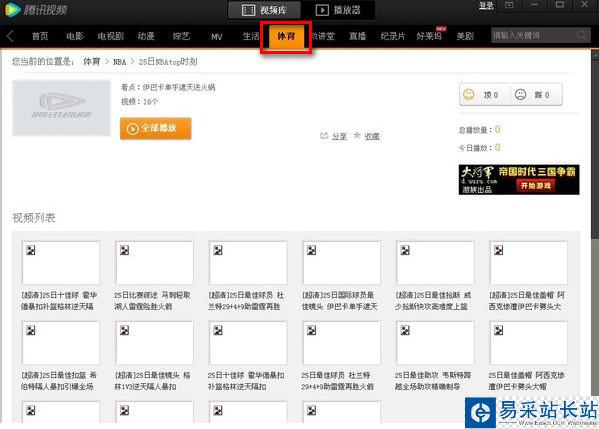Viewport: 599px width, 429px height.
Task: Open thumbnail for 25日最佳球员 杜兰特 second-row
Action: click(x=342, y=343)
